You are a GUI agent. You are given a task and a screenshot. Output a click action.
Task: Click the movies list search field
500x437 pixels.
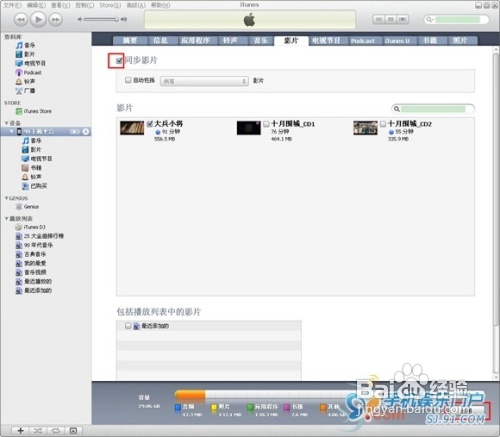tap(433, 109)
